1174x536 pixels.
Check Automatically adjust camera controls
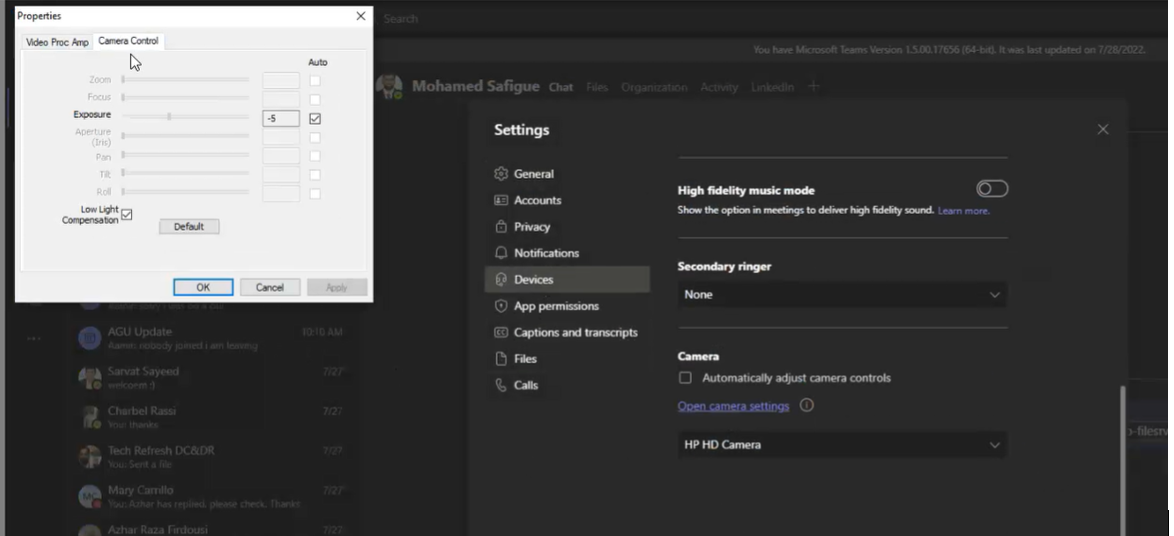click(685, 378)
